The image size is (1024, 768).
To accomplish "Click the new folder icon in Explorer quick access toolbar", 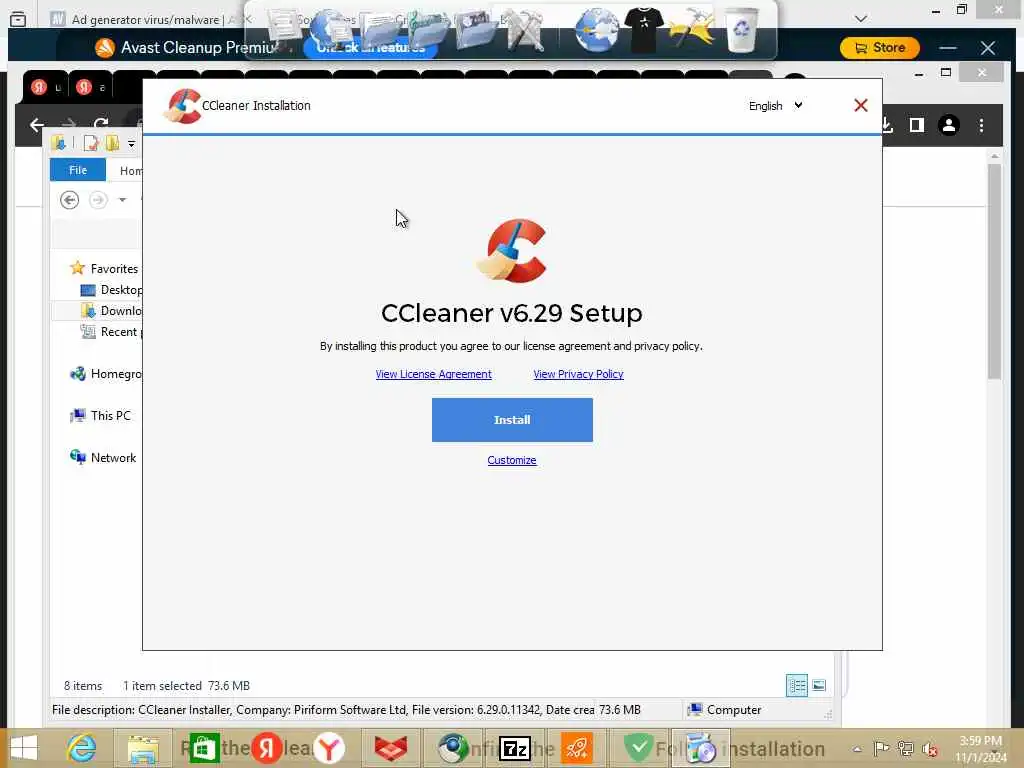I will (112, 143).
